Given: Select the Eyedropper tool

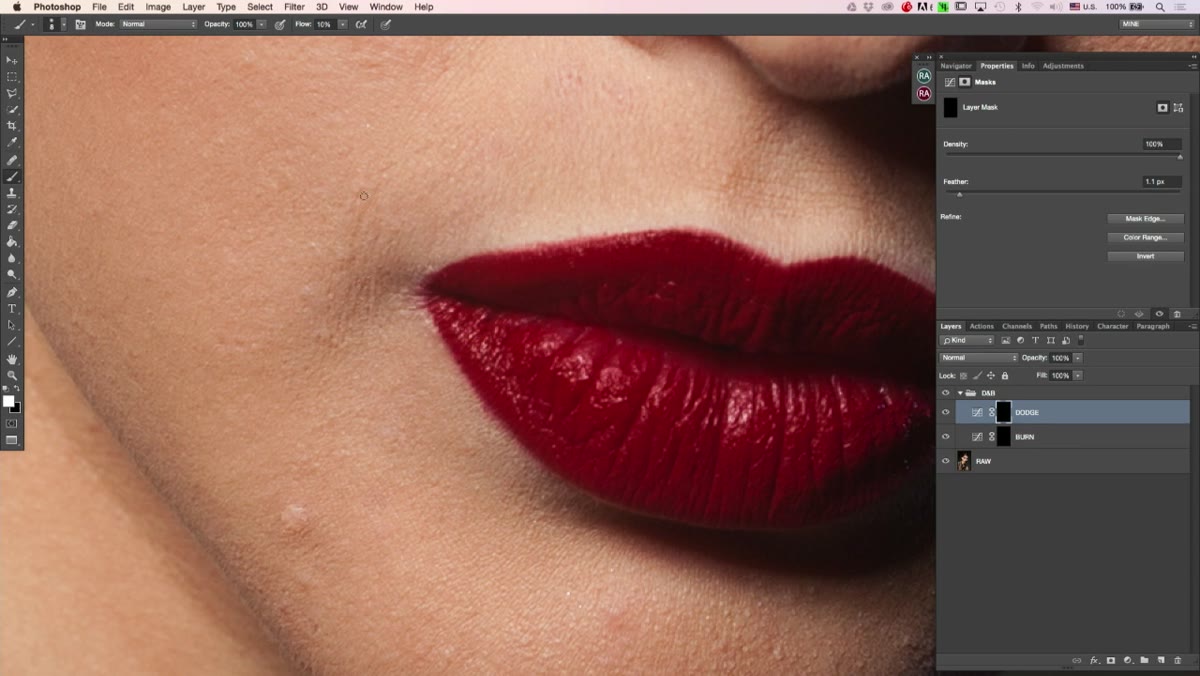Looking at the screenshot, I should (x=12, y=143).
